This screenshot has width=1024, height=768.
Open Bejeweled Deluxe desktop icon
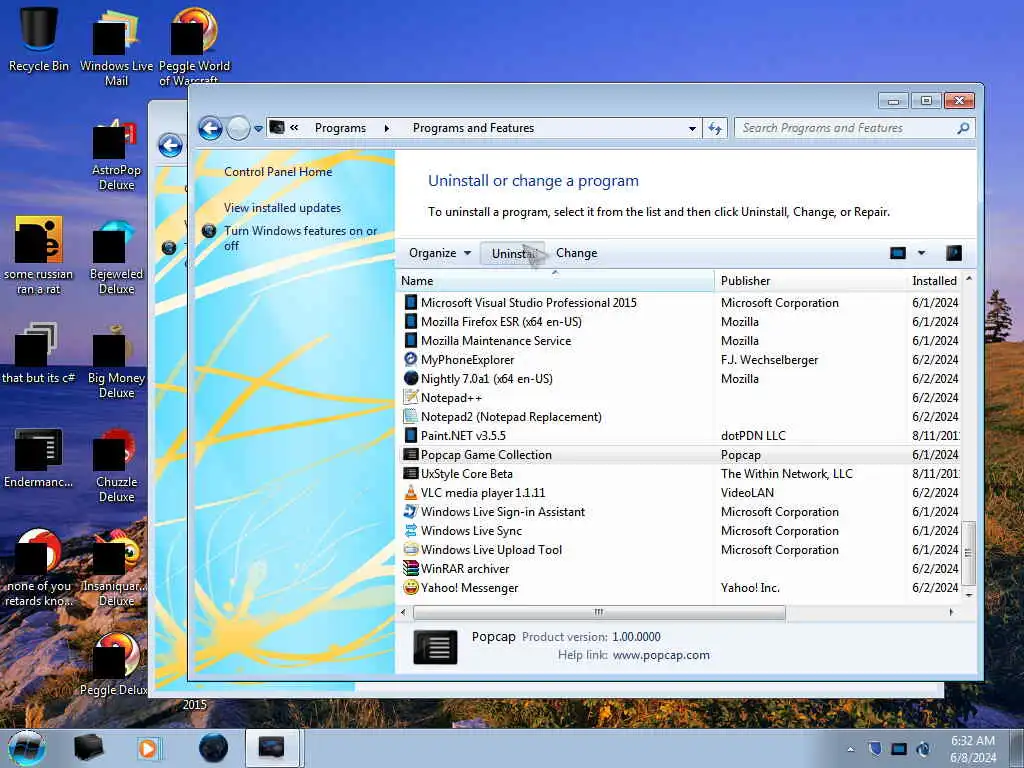[x=116, y=259]
